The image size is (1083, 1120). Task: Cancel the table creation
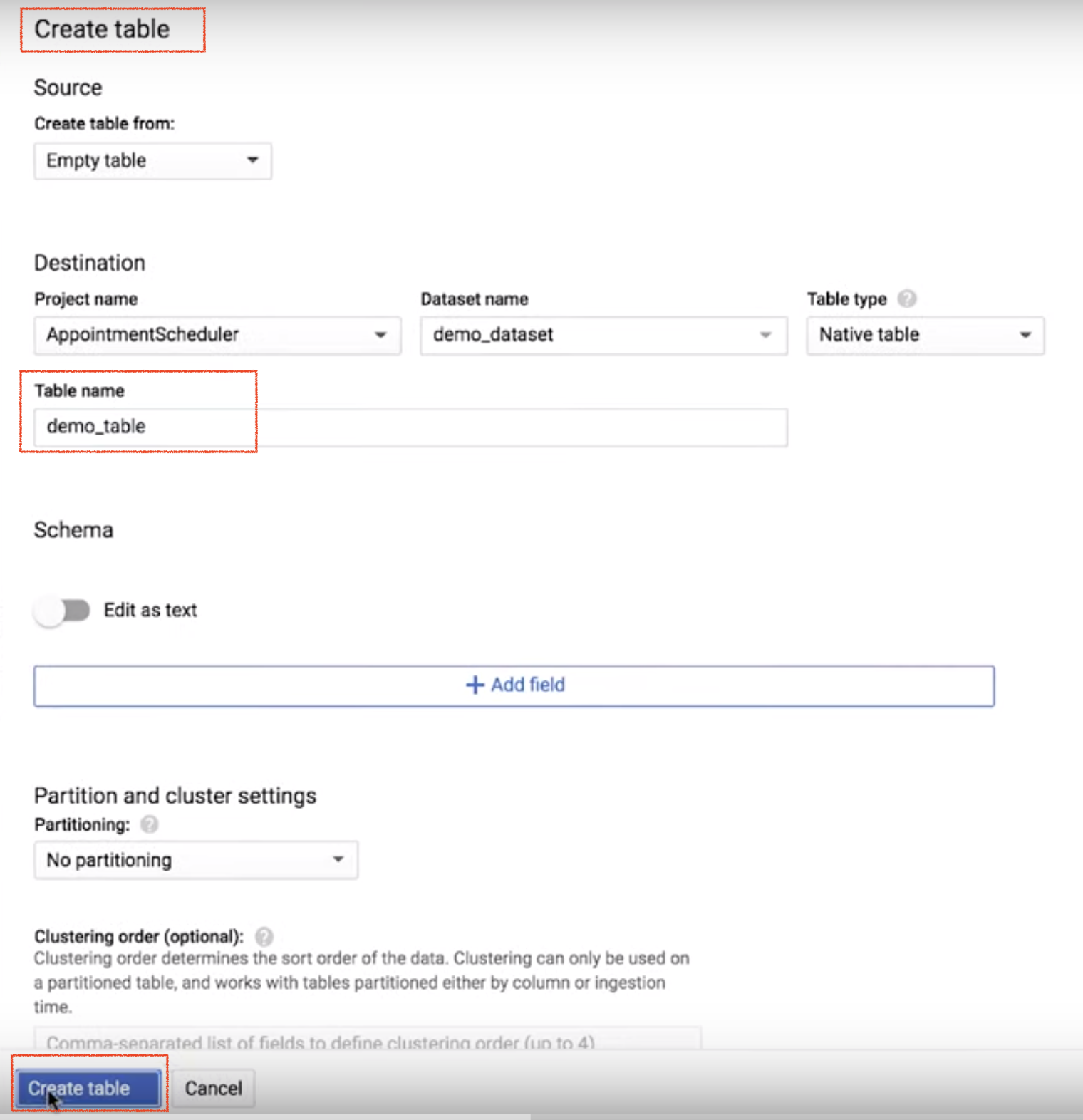[213, 1088]
